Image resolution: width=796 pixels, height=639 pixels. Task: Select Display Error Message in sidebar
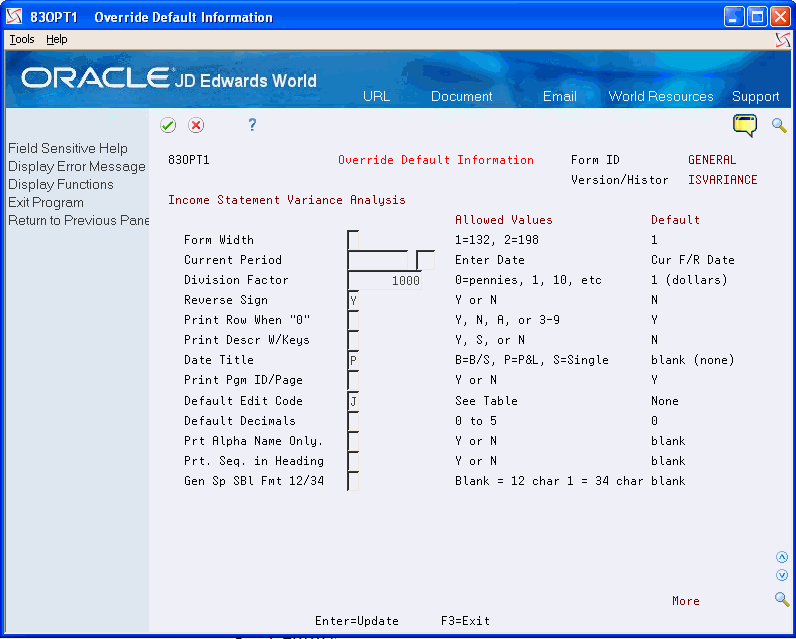(77, 166)
